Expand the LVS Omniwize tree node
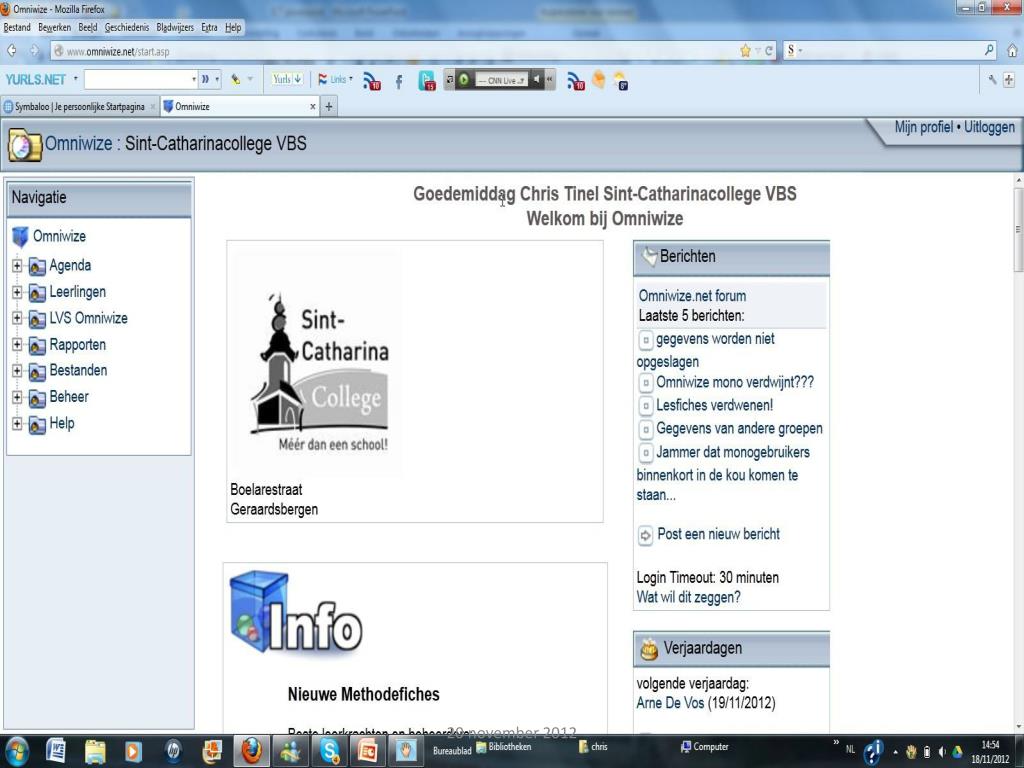This screenshot has height=768, width=1024. (x=17, y=319)
